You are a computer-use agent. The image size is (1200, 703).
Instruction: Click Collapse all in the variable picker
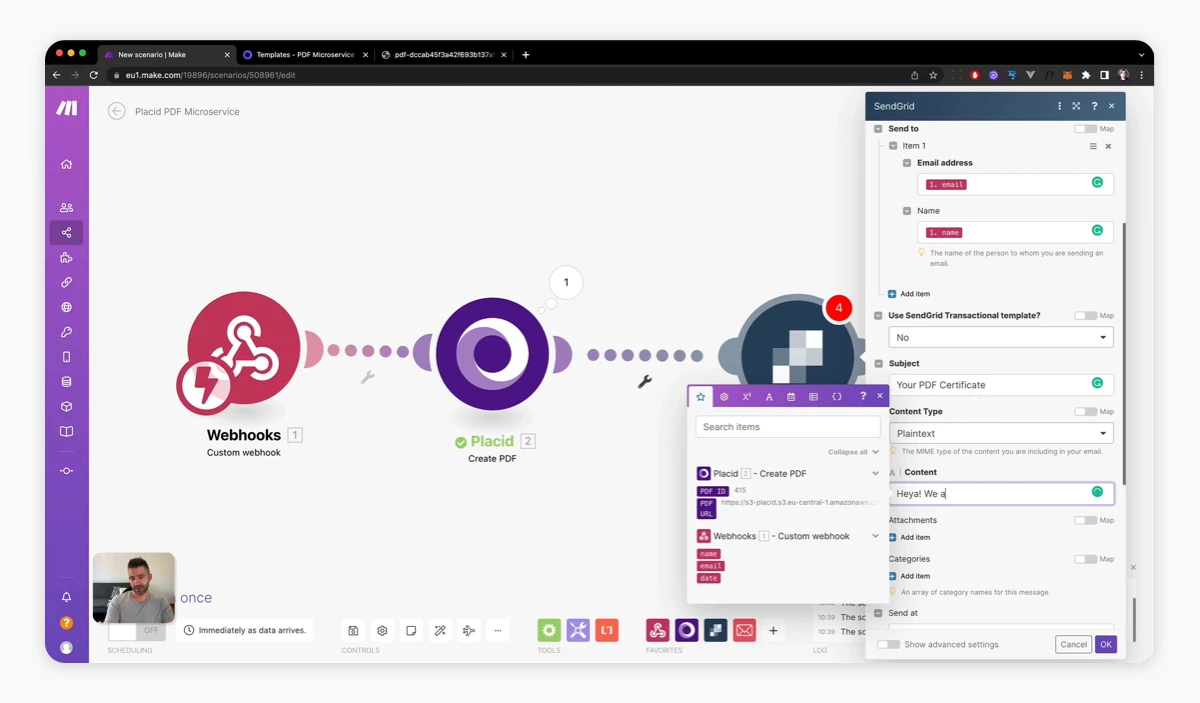tap(851, 452)
